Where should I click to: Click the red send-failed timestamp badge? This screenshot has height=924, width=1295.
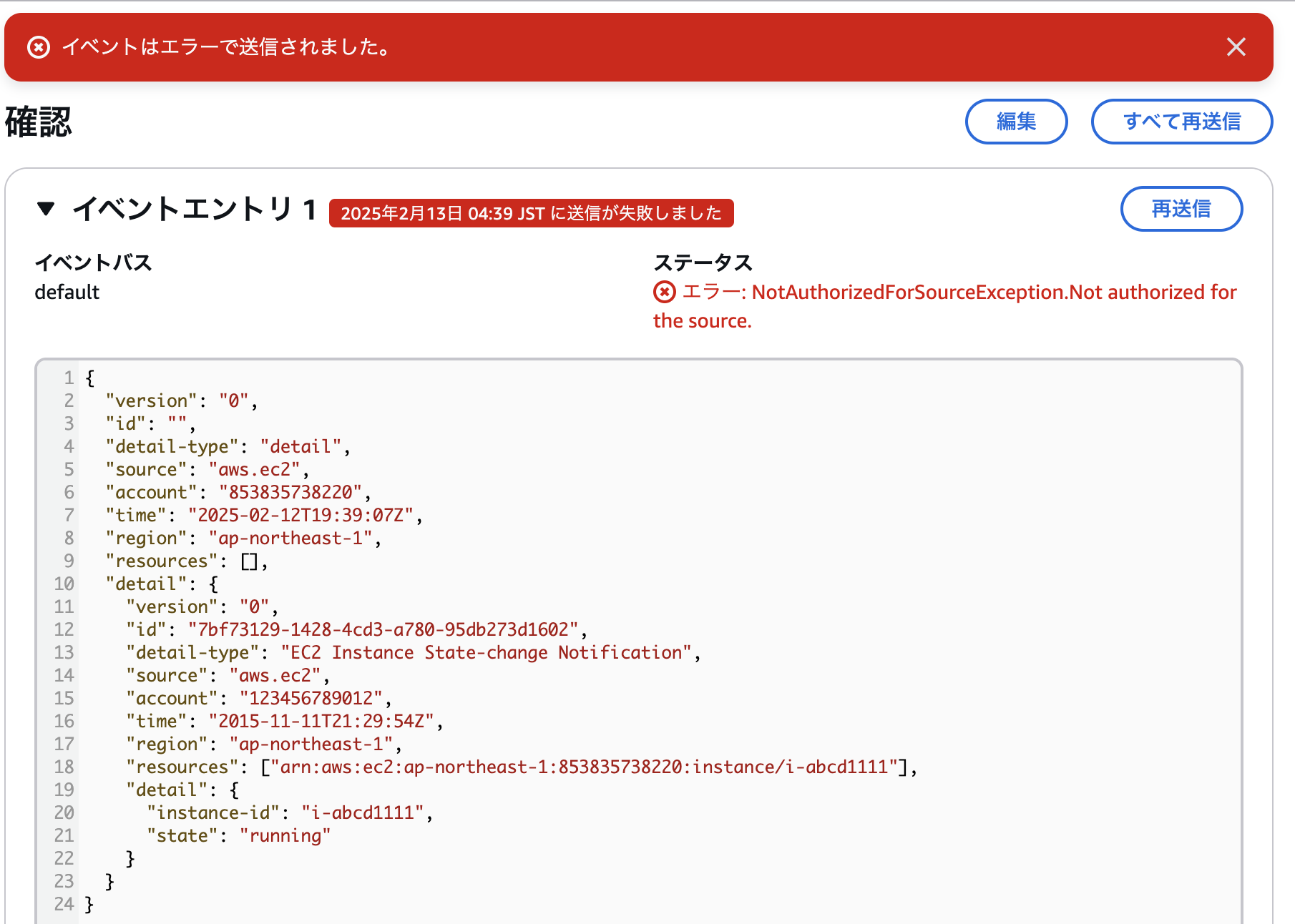tap(531, 213)
